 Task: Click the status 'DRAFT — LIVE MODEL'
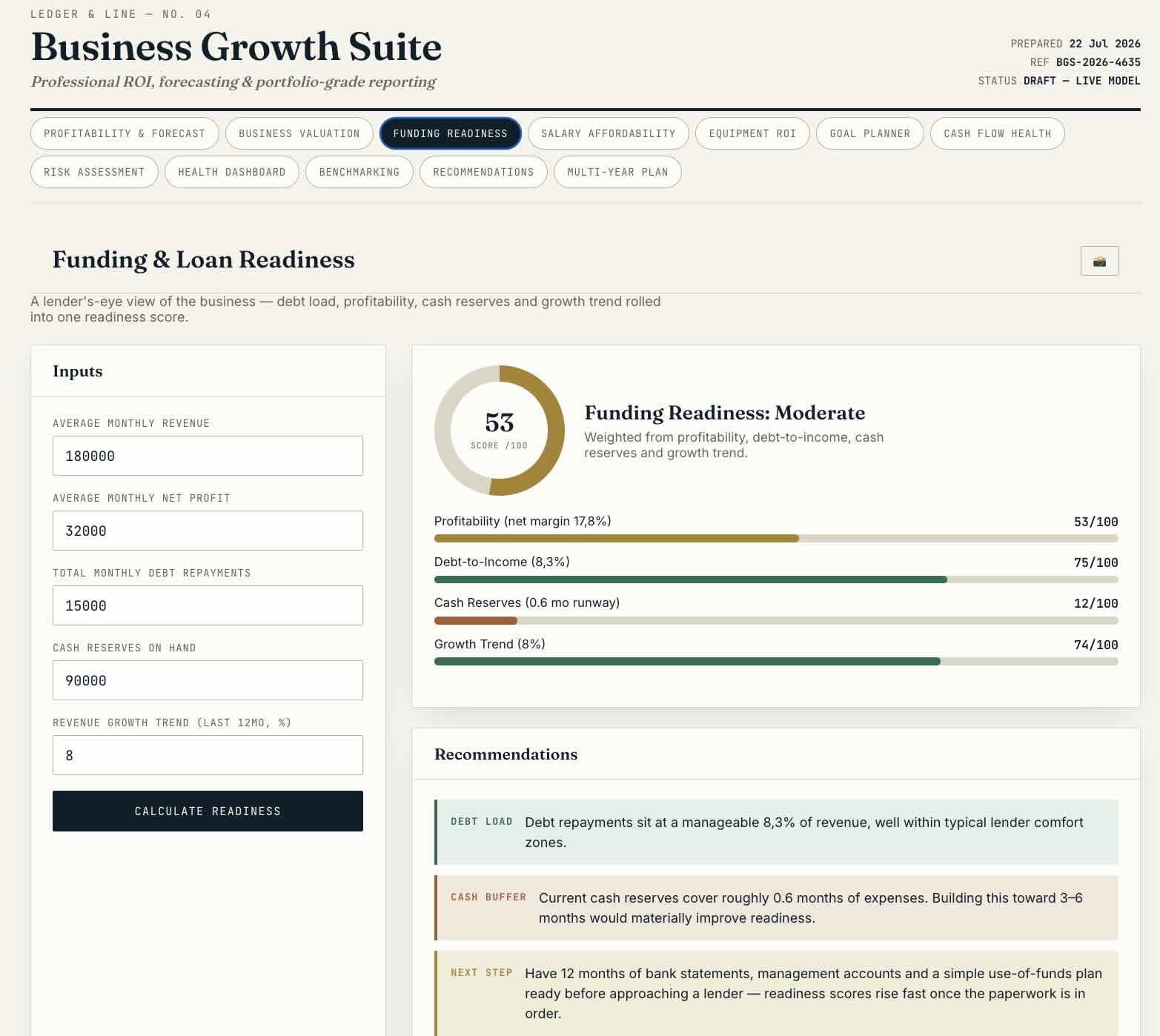click(x=1081, y=81)
